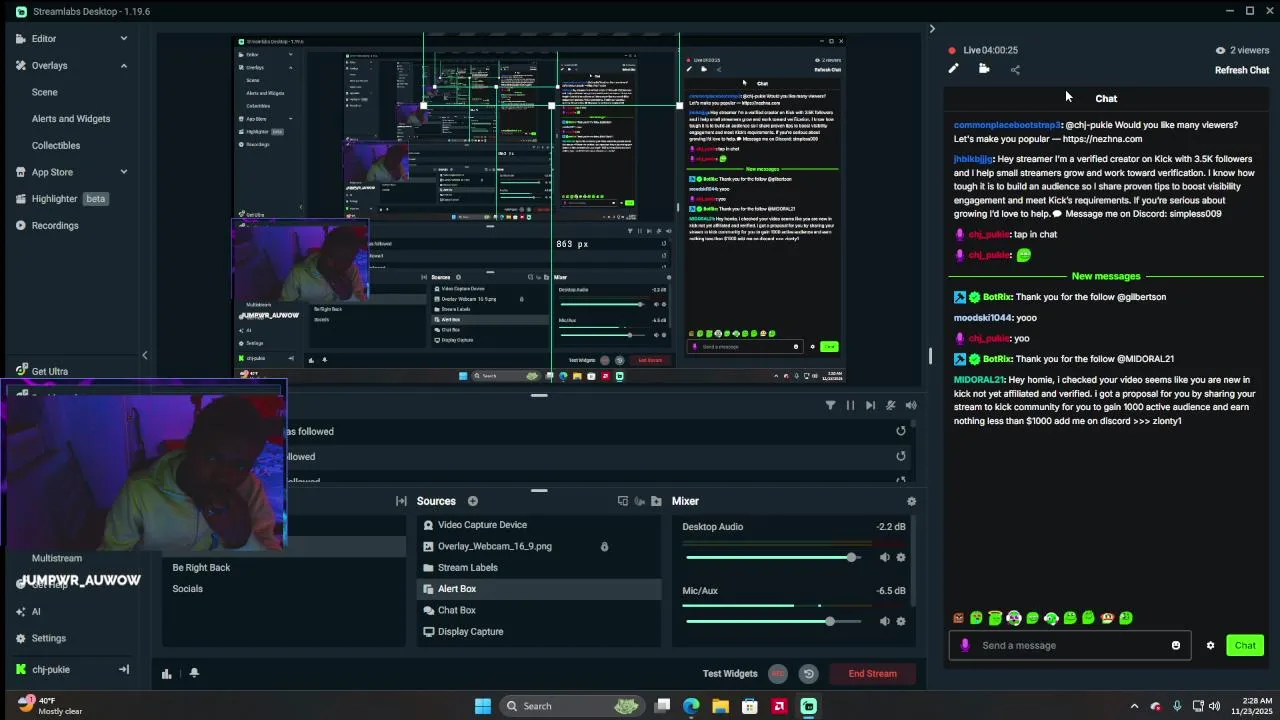Open Scene under Overlays
Viewport: 1280px width, 720px height.
pos(45,92)
